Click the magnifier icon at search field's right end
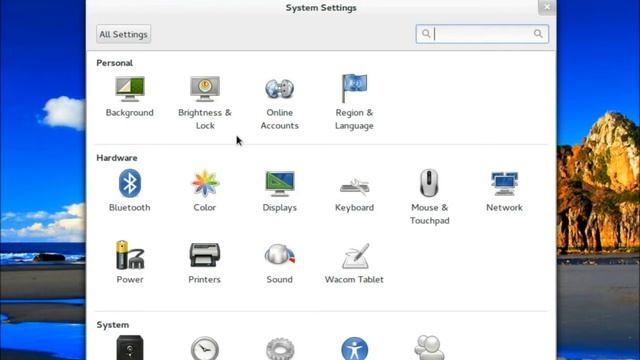The image size is (640, 360). 538,34
